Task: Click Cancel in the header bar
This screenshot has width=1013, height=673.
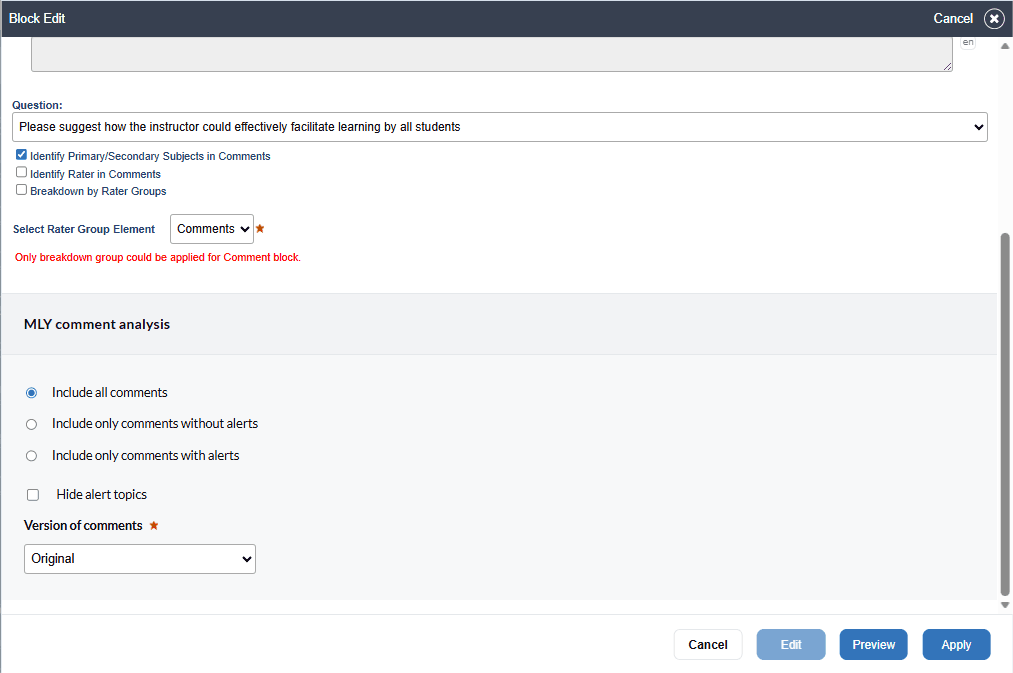Action: (952, 19)
